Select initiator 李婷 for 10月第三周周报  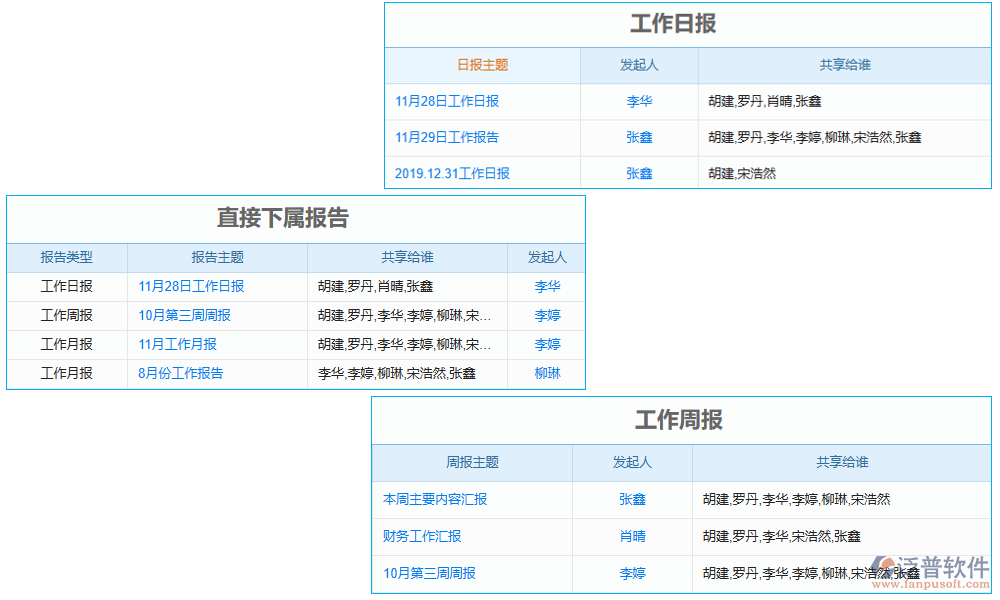coord(630,573)
